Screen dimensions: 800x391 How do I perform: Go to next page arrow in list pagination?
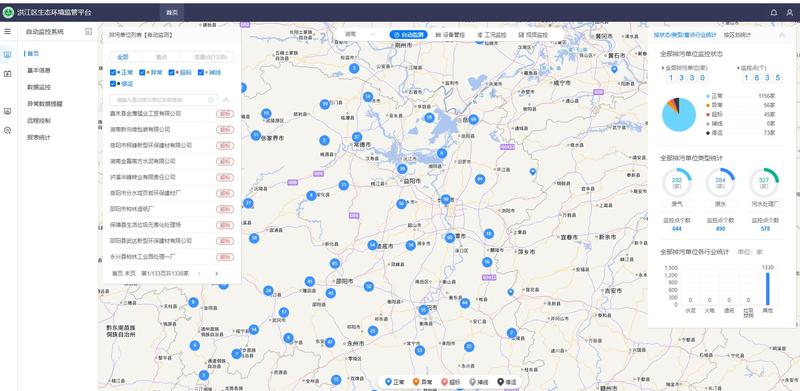tap(216, 274)
